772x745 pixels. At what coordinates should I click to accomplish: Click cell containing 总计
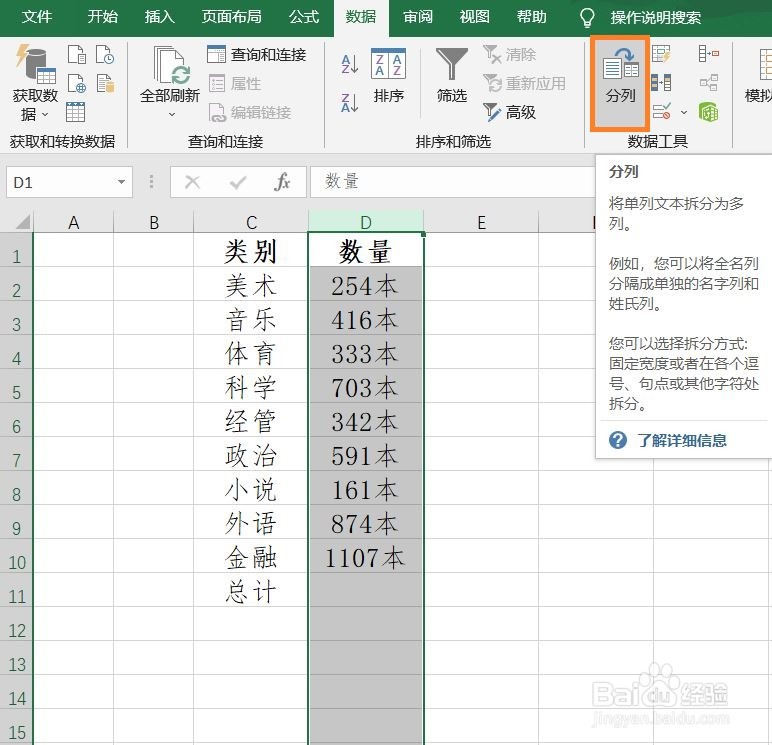[251, 590]
